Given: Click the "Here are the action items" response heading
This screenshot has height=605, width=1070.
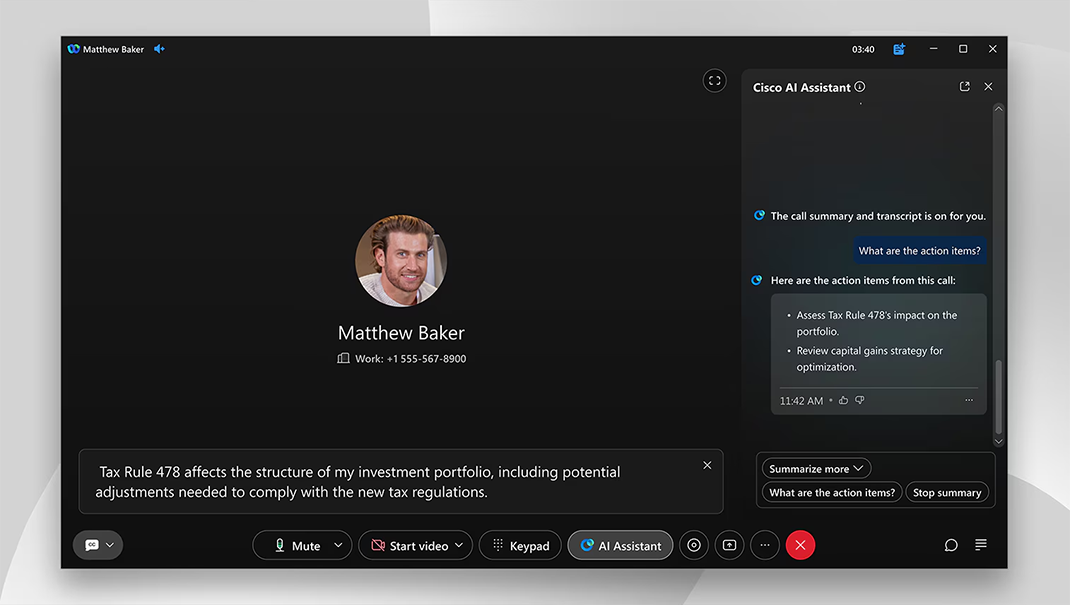Looking at the screenshot, I should 863,280.
